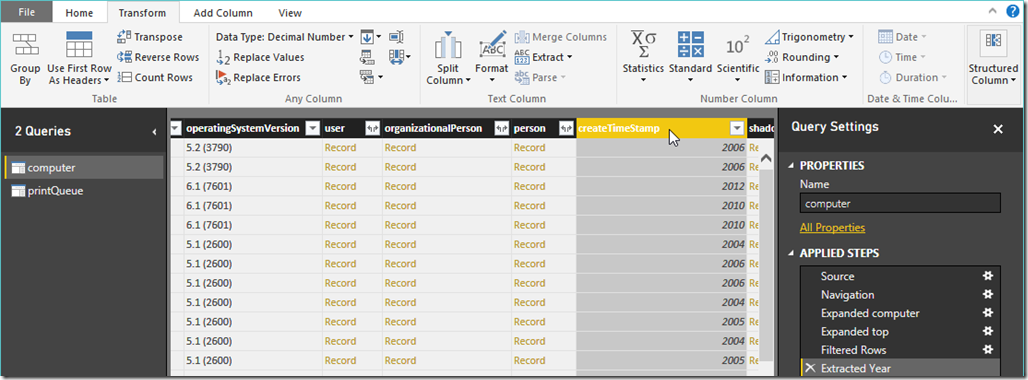Click the Pivot Column icon
The image size is (1028, 380).
(x=368, y=58)
